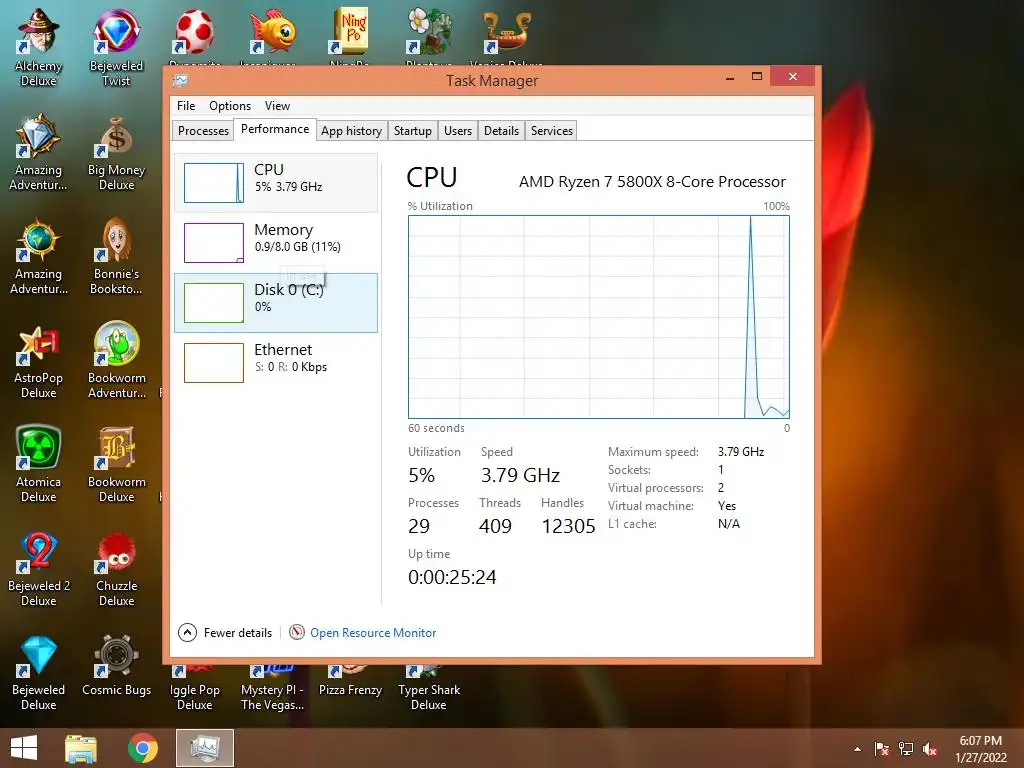Open Big Money Deluxe shortcut

(116, 152)
